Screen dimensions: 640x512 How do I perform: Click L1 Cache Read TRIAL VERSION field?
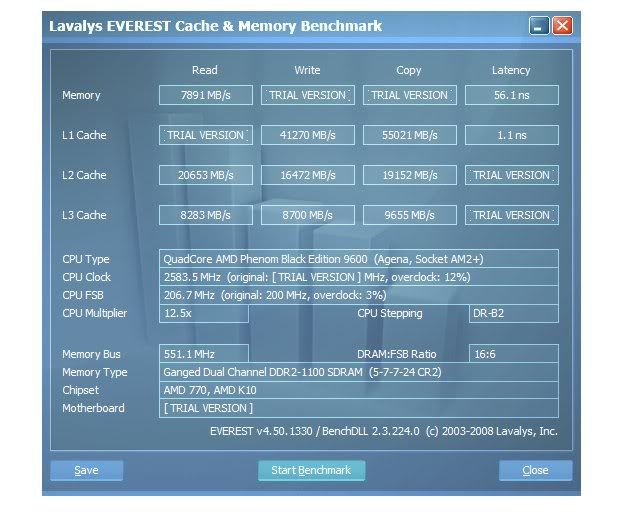pyautogui.click(x=206, y=135)
